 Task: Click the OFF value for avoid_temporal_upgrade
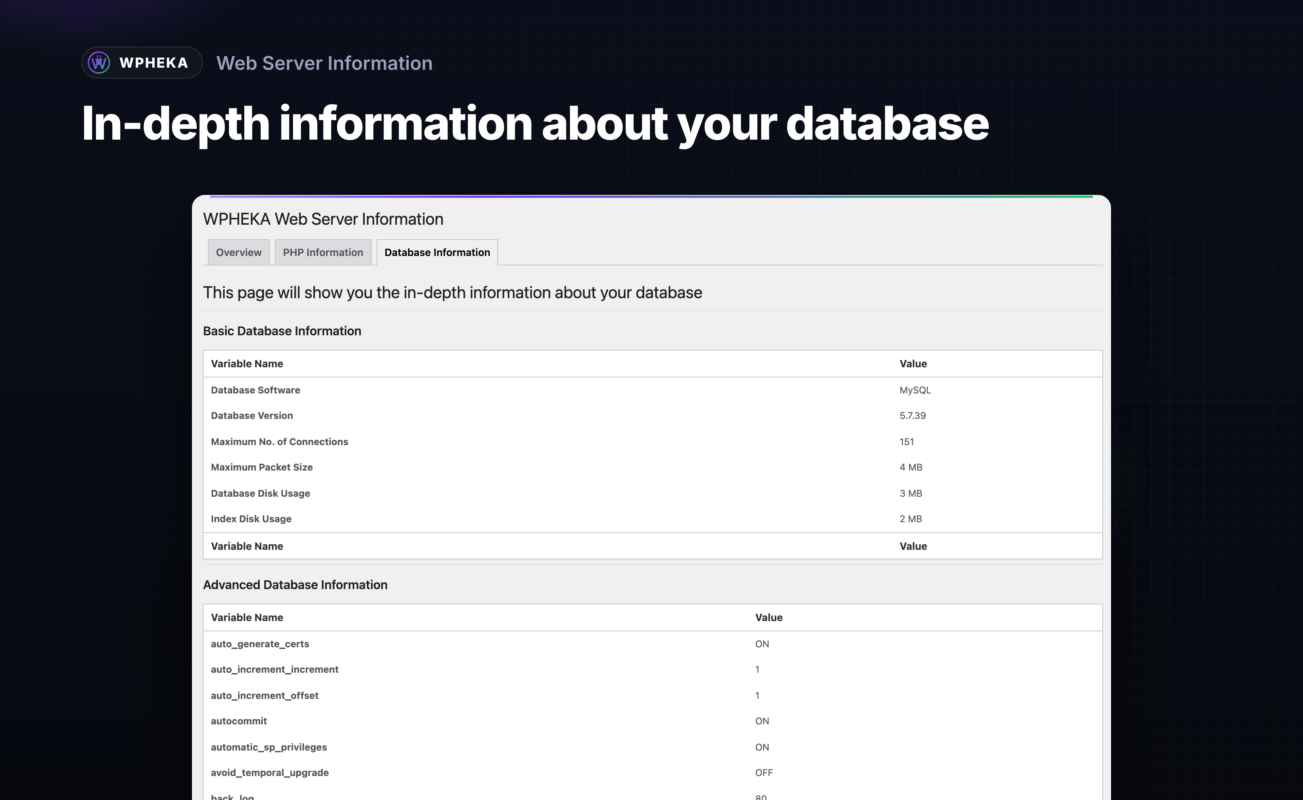point(764,773)
